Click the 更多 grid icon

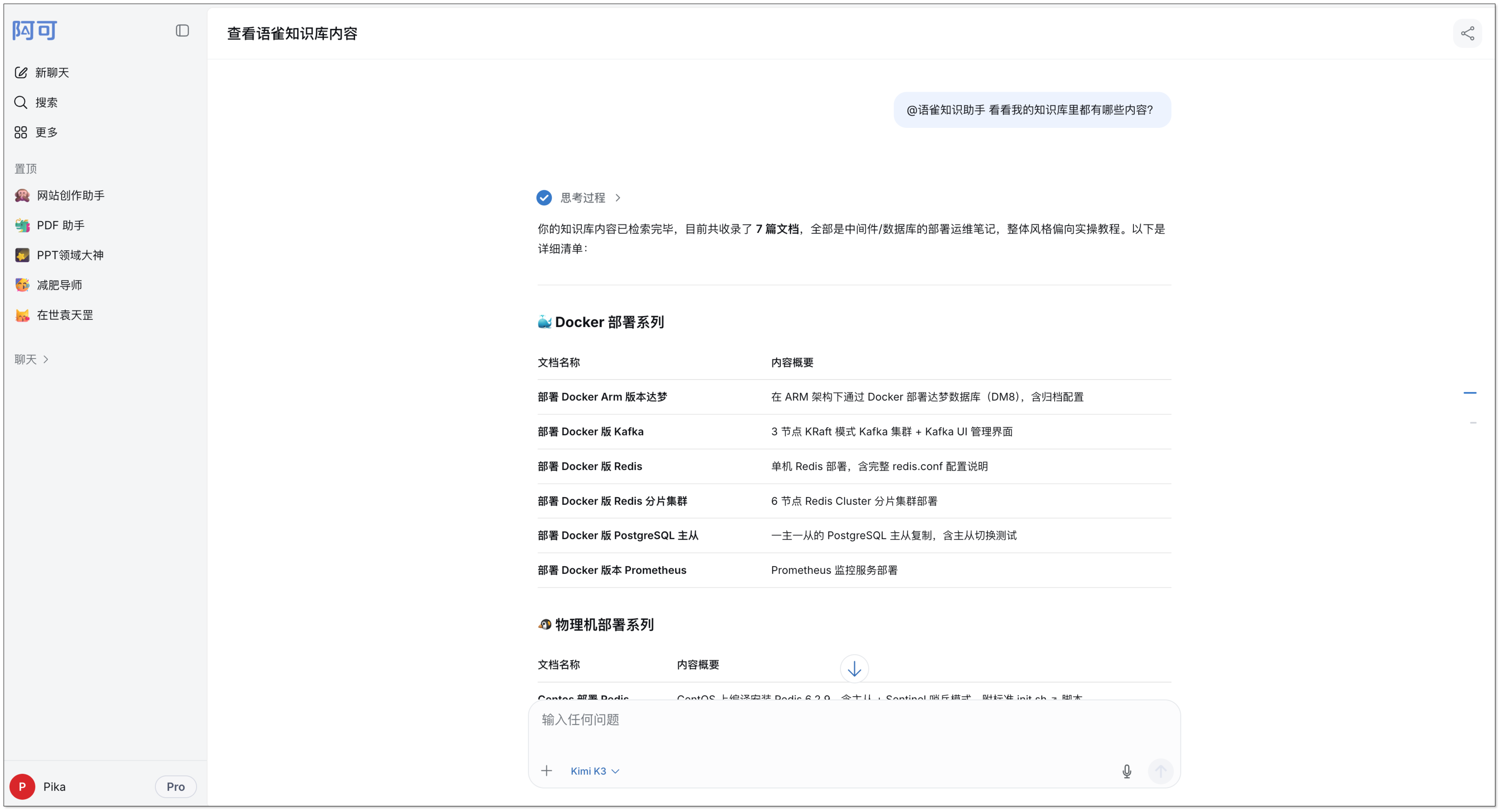coord(21,132)
